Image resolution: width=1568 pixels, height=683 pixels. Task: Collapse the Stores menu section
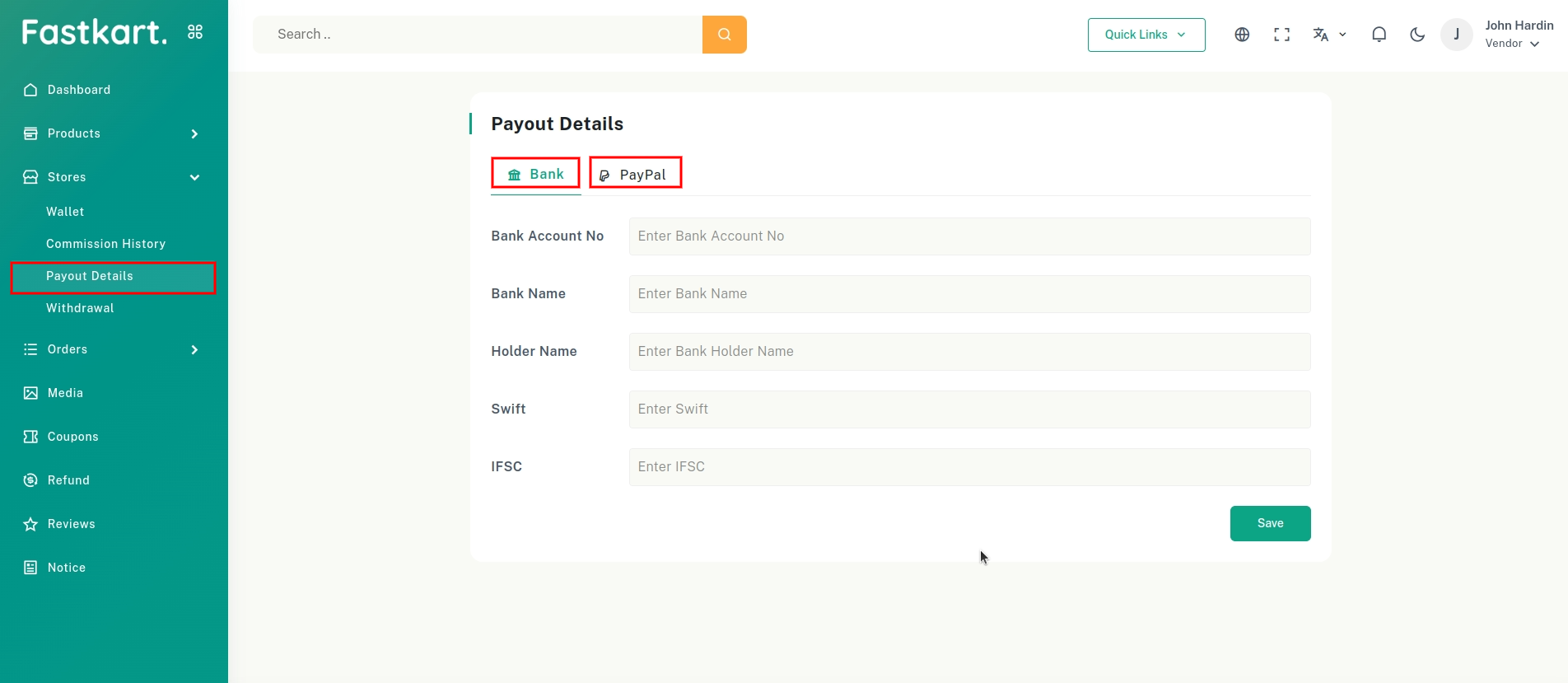194,177
